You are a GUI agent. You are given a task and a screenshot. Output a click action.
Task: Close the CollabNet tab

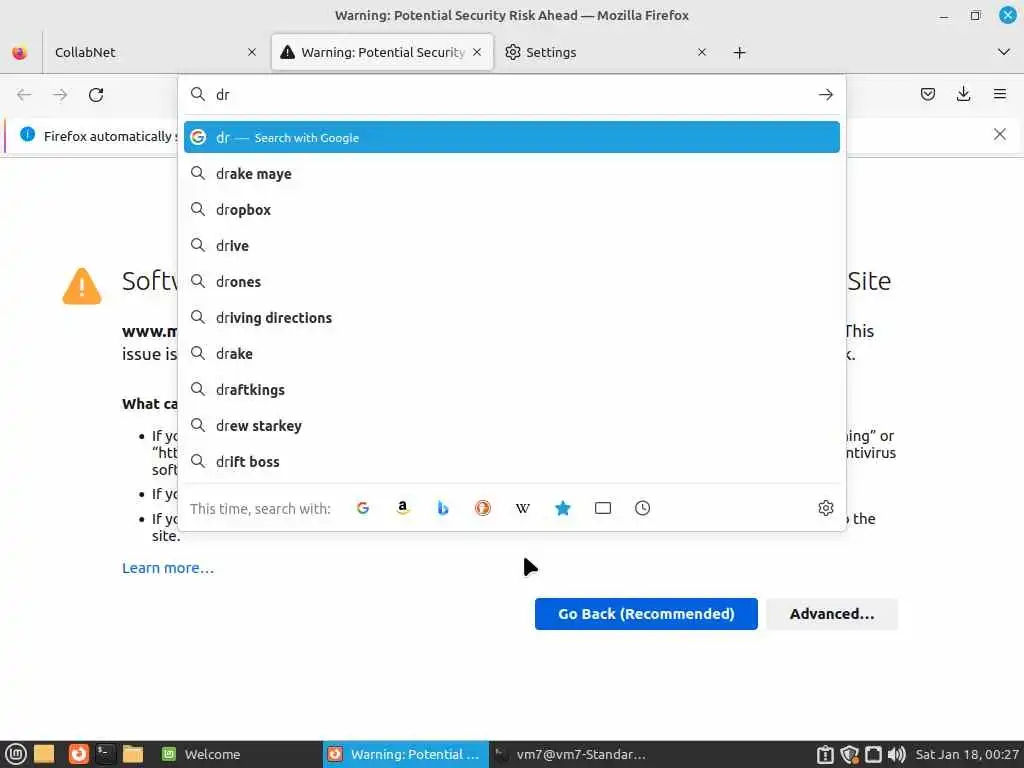252,52
